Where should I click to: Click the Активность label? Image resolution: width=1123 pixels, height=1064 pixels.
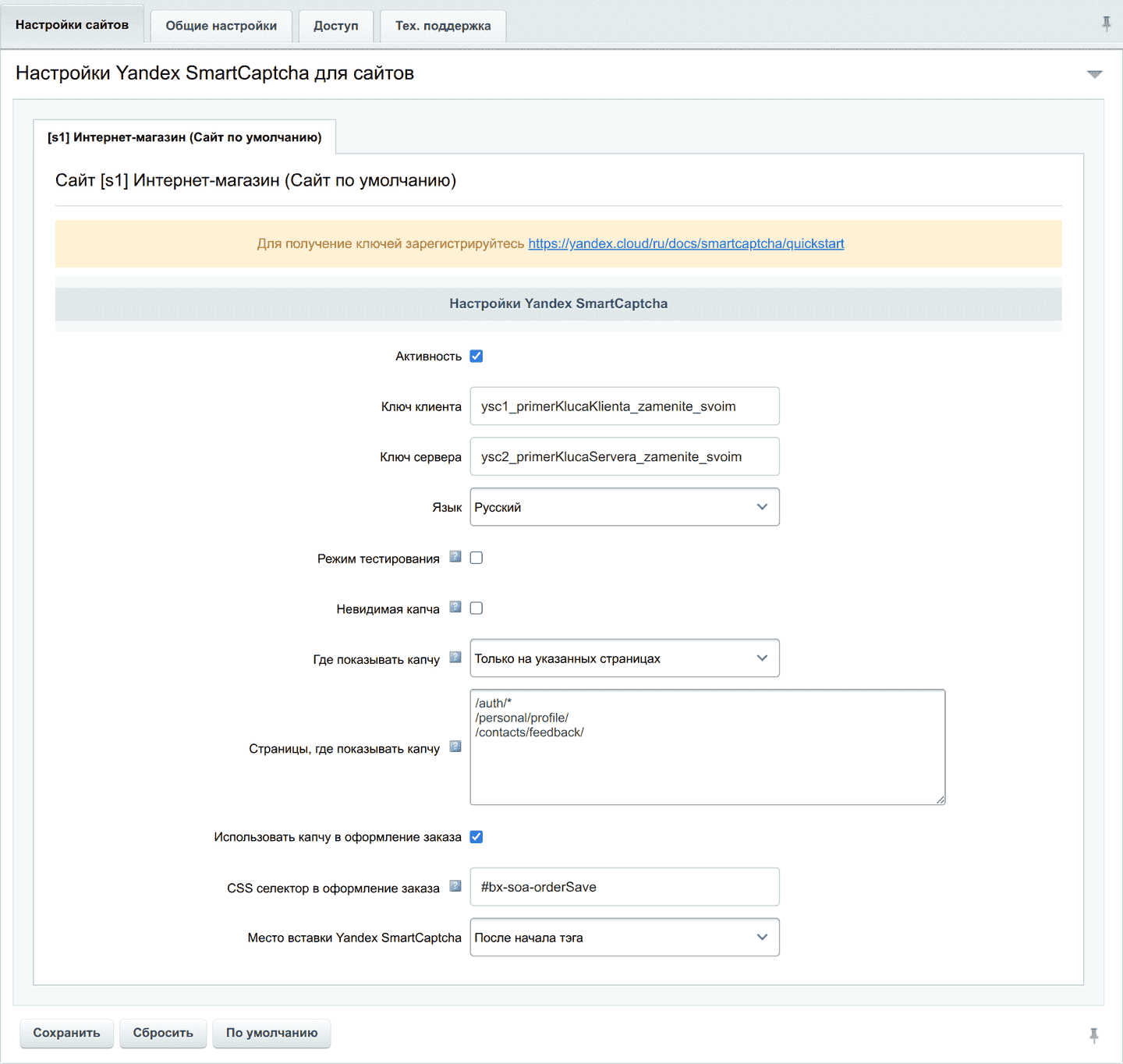click(x=428, y=356)
